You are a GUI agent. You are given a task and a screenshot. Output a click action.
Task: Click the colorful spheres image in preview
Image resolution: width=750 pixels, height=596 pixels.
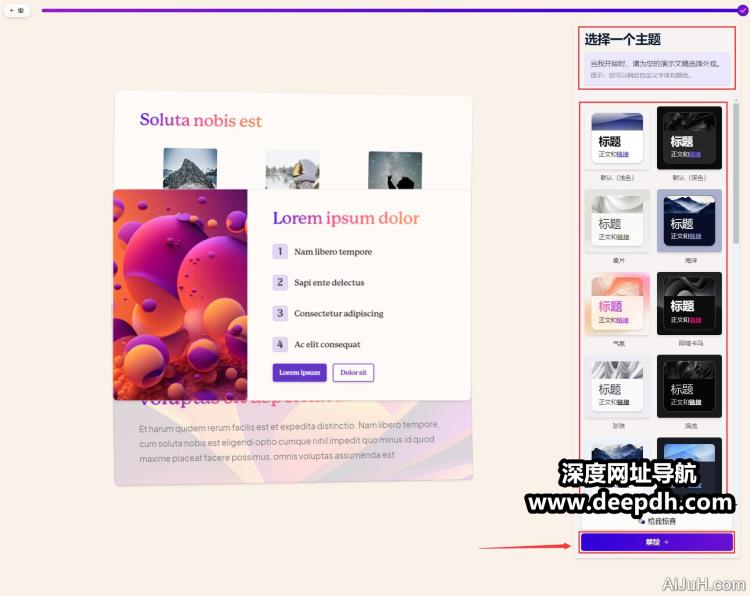pos(180,295)
